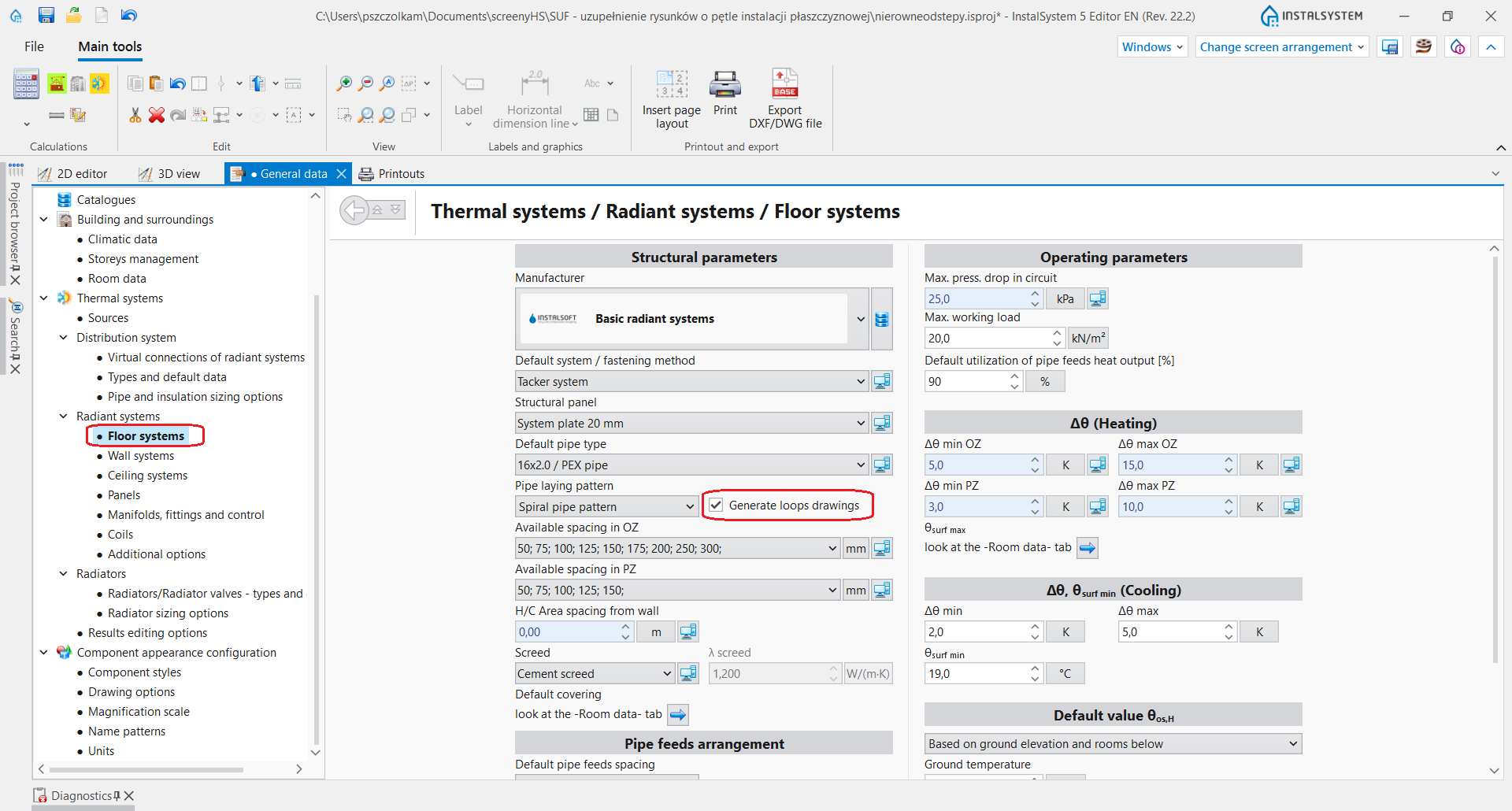Select the Zoom in magnifier tool
Image resolution: width=1512 pixels, height=811 pixels.
click(x=344, y=83)
